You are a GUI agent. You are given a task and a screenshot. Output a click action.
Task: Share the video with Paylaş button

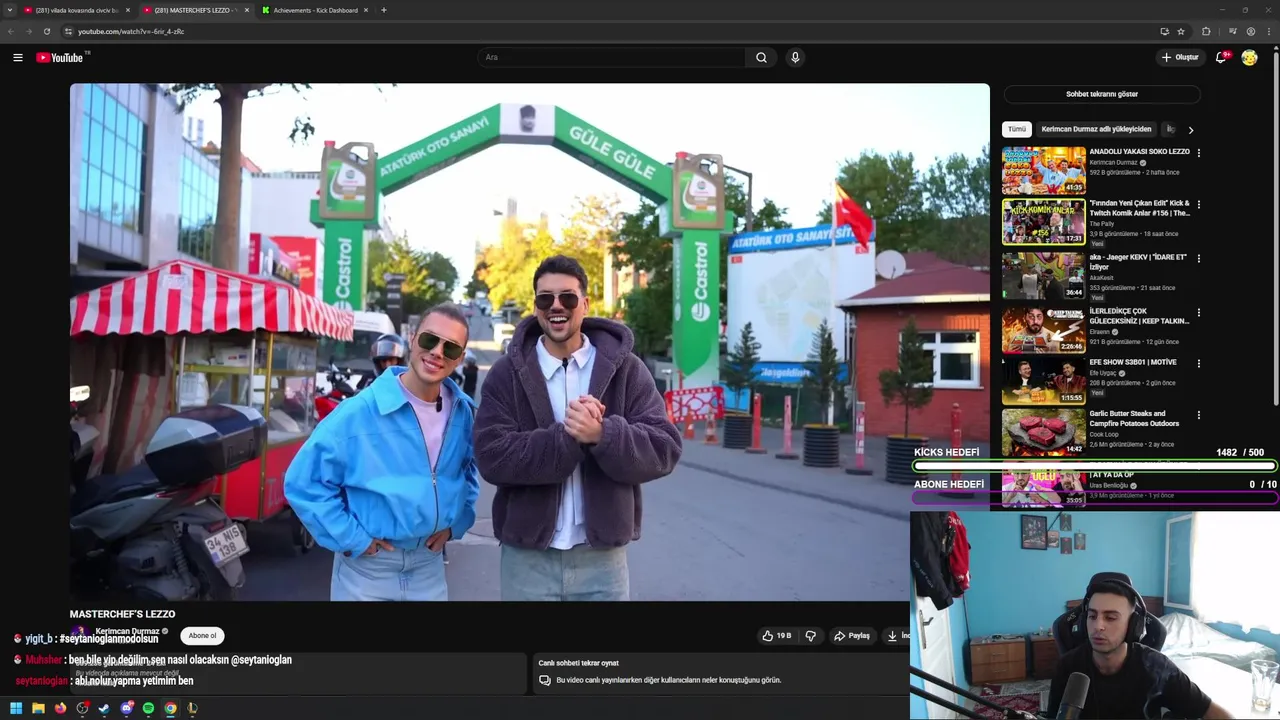(852, 636)
